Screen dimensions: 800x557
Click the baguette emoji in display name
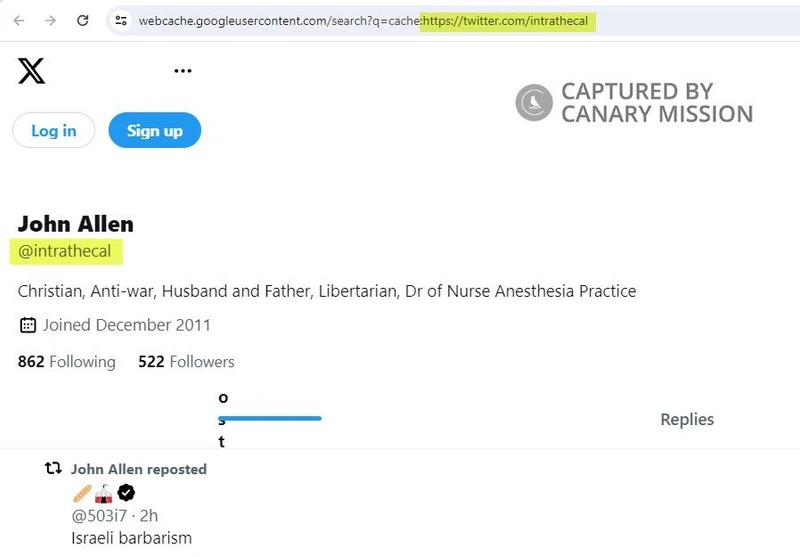[x=82, y=493]
